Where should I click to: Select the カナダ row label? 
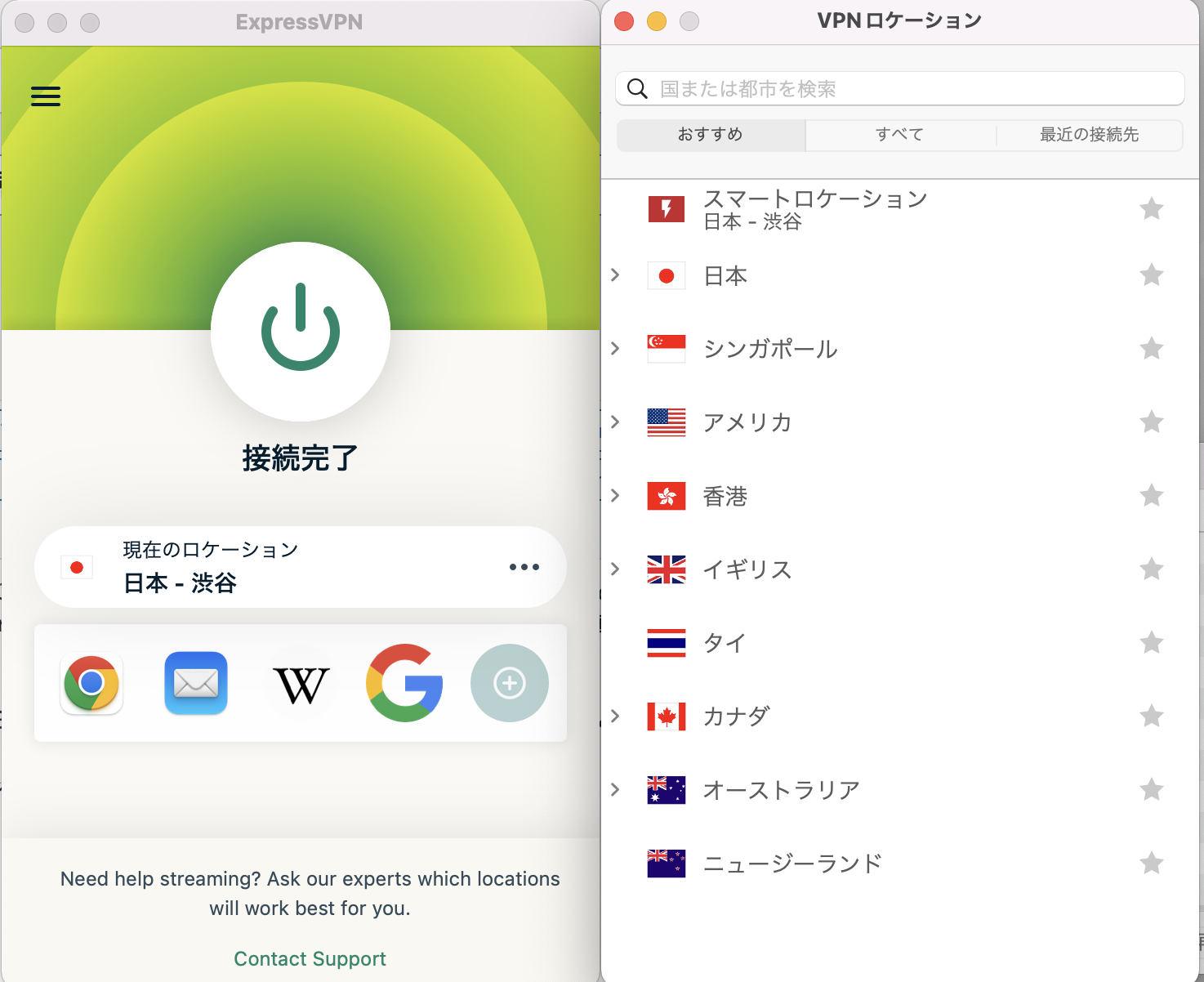[737, 716]
